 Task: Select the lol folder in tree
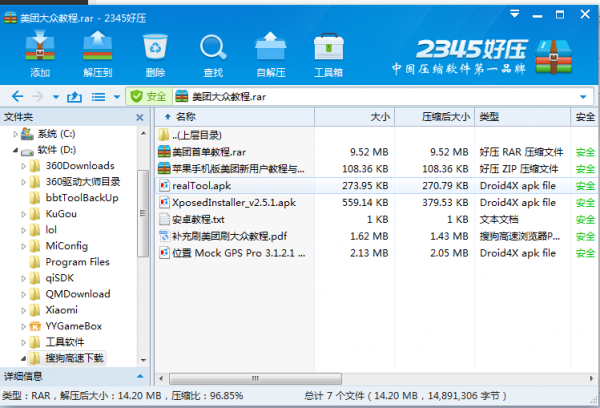tap(43, 230)
